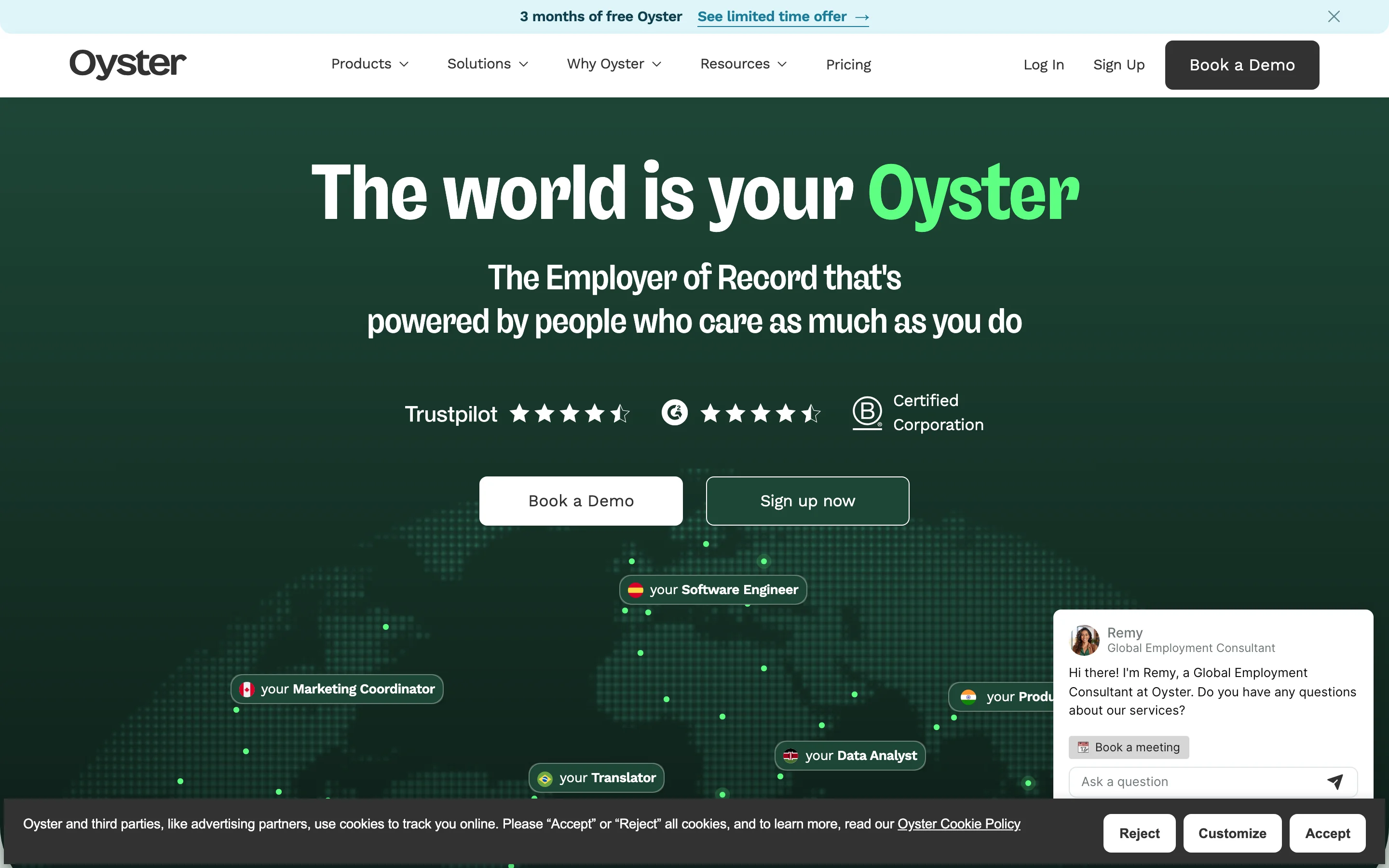
Task: Click Sign up now in the hero
Action: click(806, 500)
